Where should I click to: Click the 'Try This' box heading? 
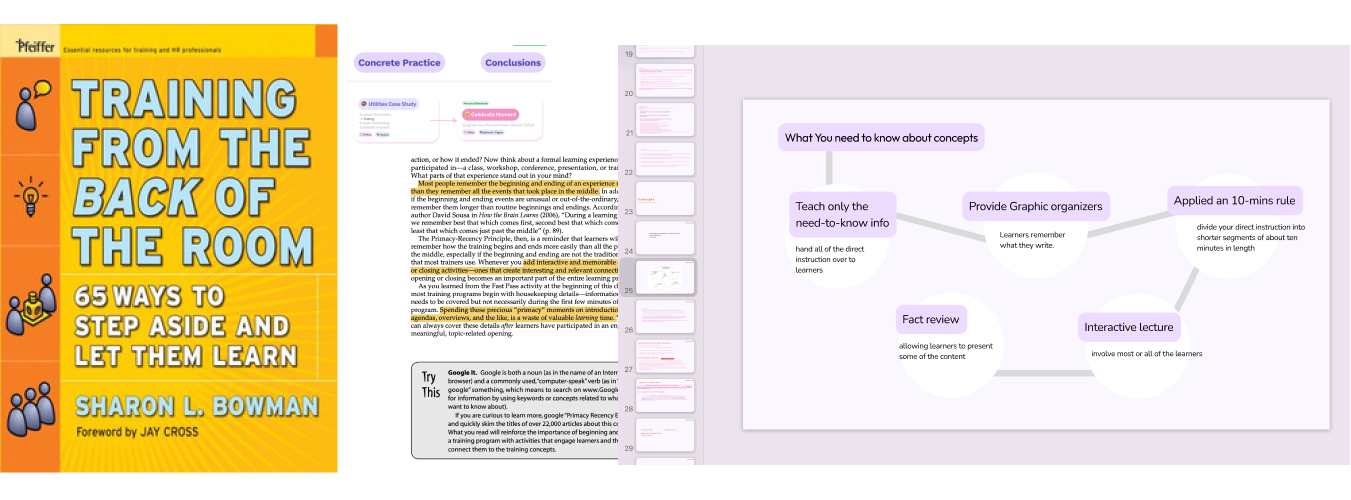pos(430,385)
